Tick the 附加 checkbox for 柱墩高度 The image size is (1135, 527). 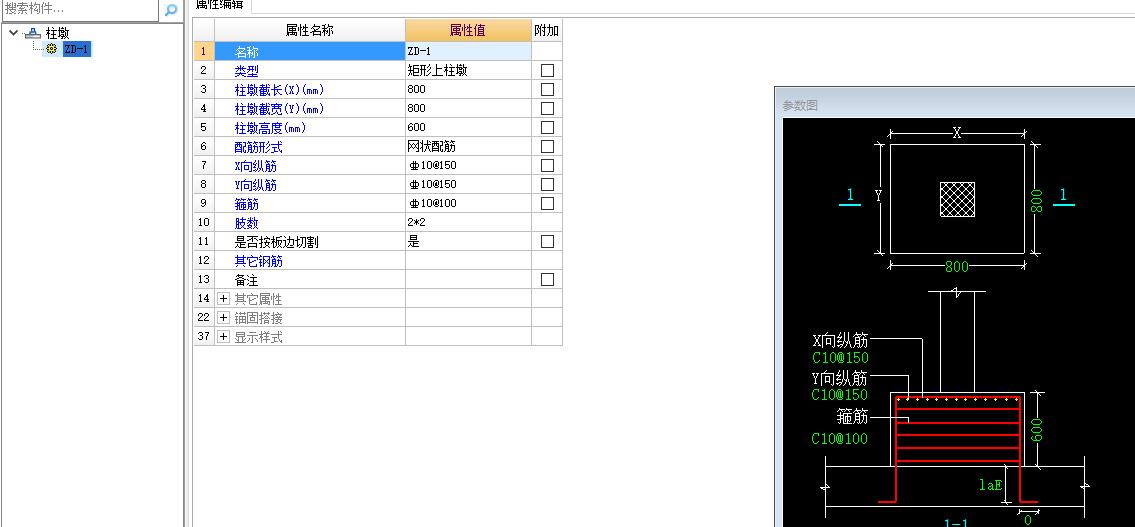pos(547,127)
